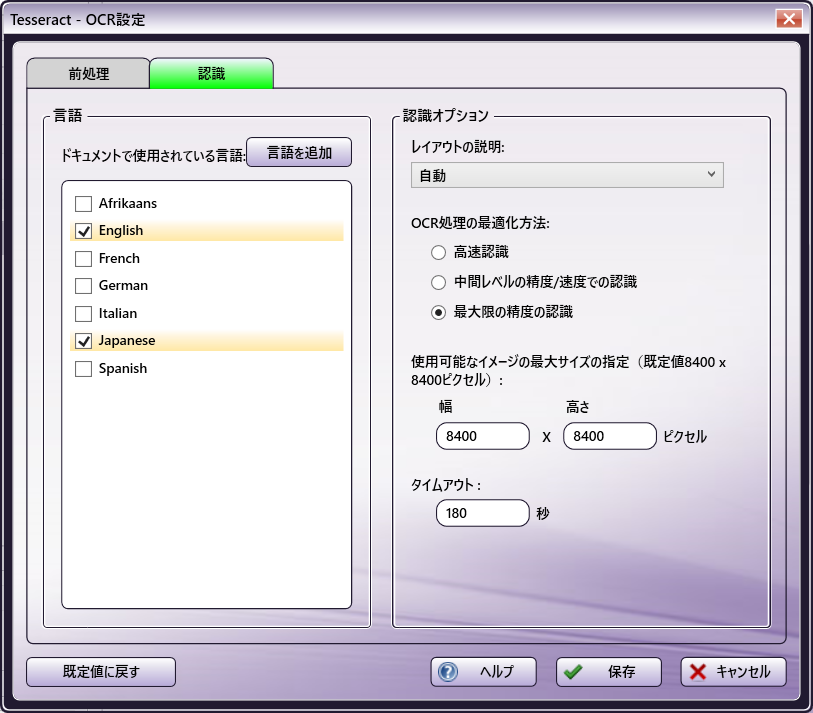Image resolution: width=813 pixels, height=713 pixels.
Task: Enable Italian in the language list
Action: 83,314
